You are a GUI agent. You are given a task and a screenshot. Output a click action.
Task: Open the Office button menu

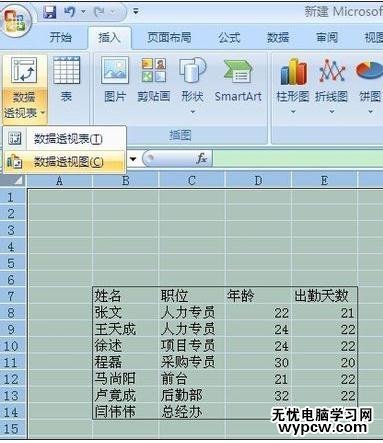(x=15, y=22)
